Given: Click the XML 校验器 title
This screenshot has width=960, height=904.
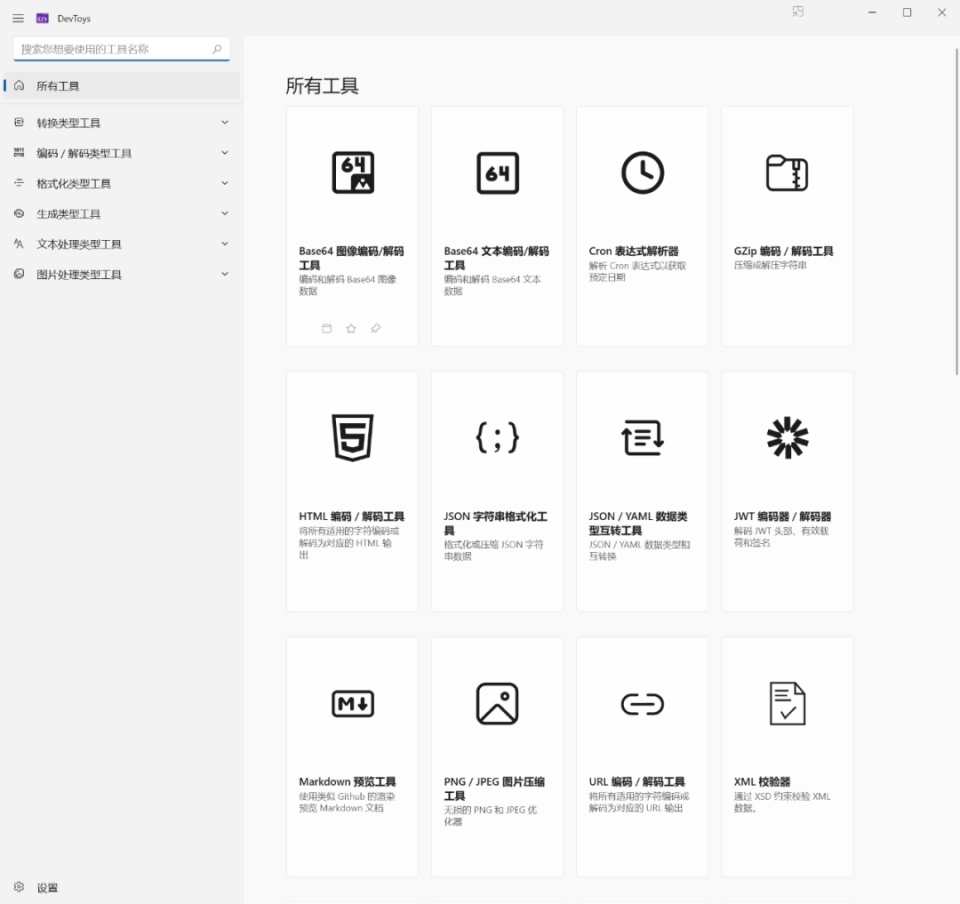Looking at the screenshot, I should 762,782.
